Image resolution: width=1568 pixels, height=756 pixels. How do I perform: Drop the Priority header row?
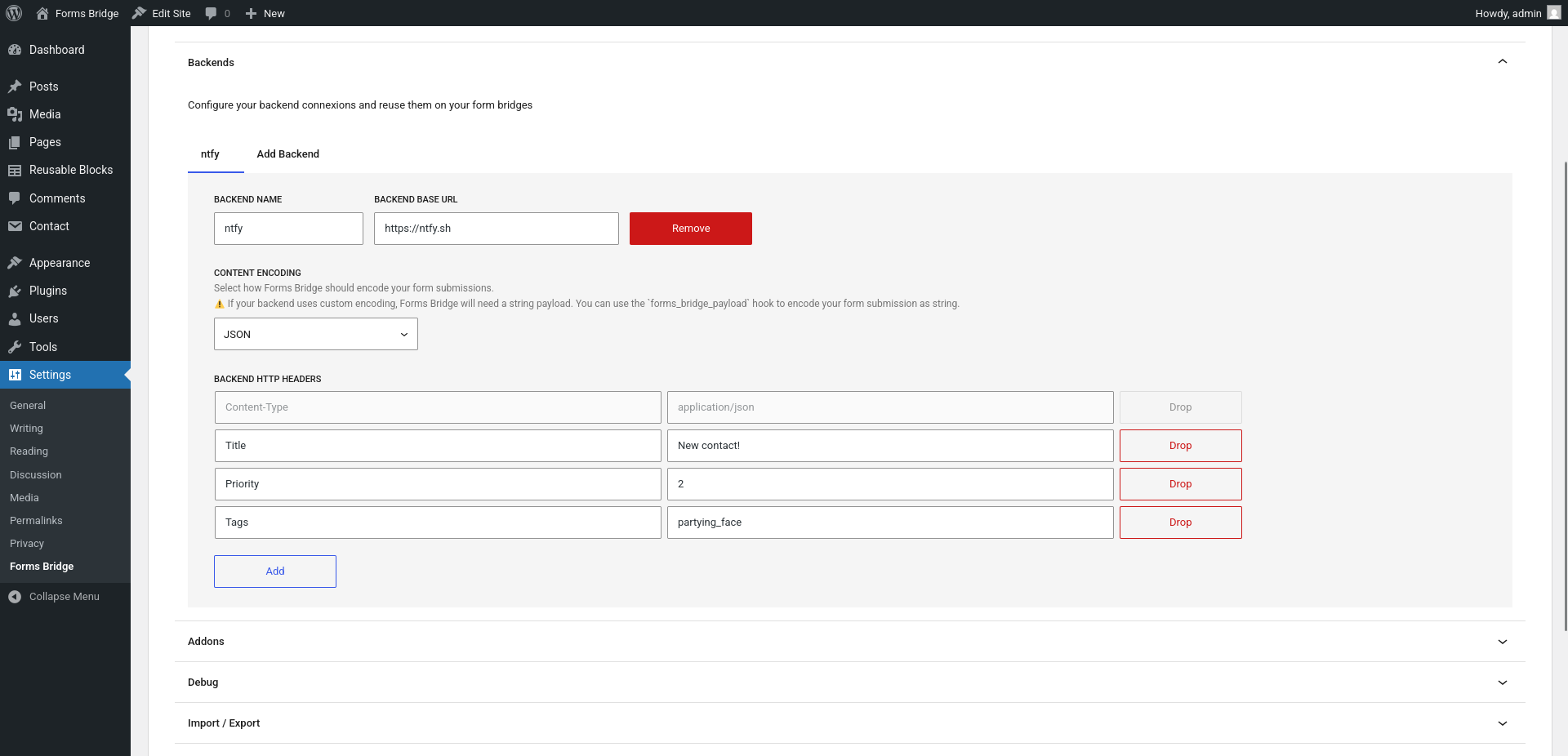tap(1181, 484)
